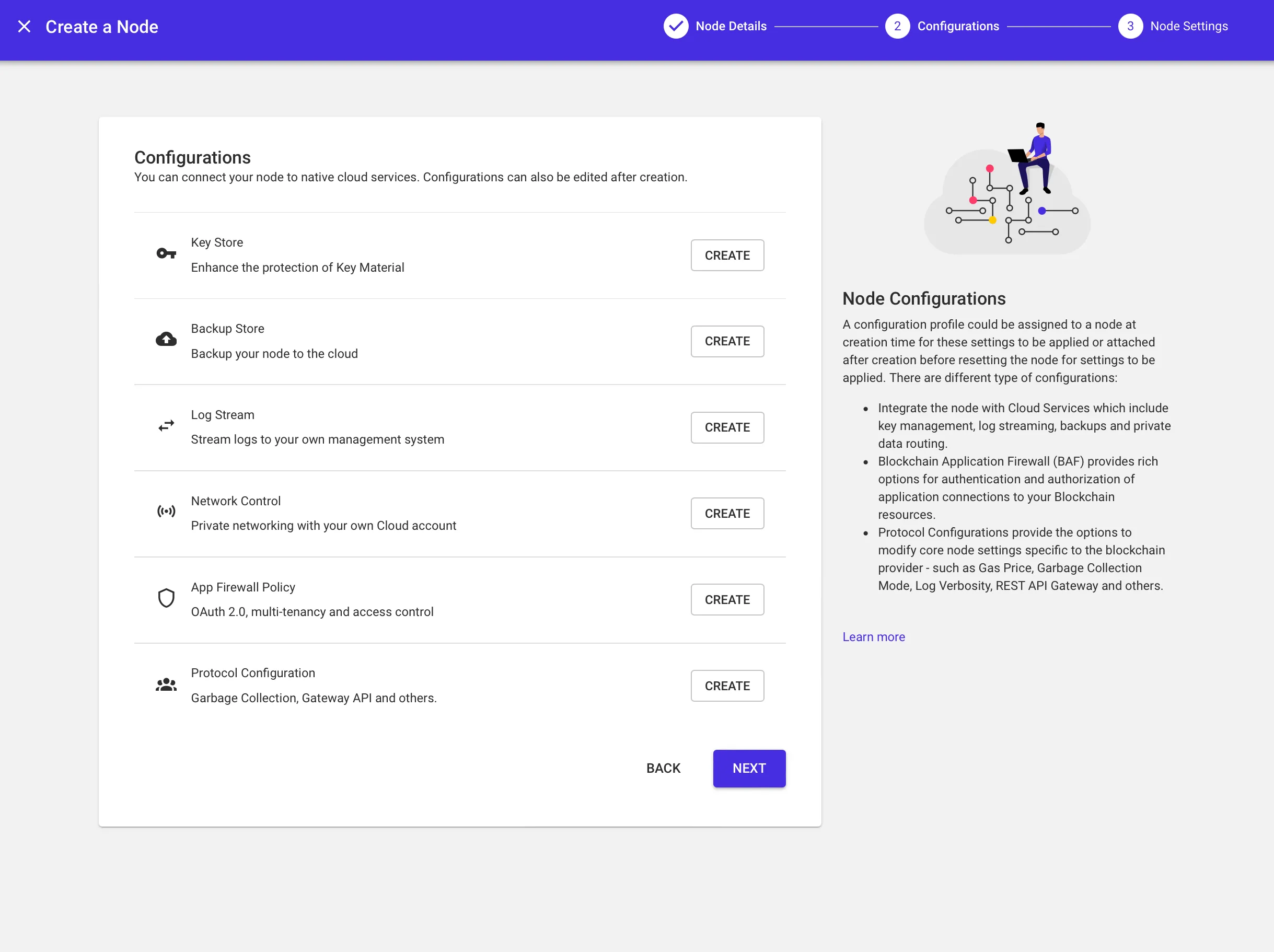Close the Create a Node wizard

(x=24, y=26)
